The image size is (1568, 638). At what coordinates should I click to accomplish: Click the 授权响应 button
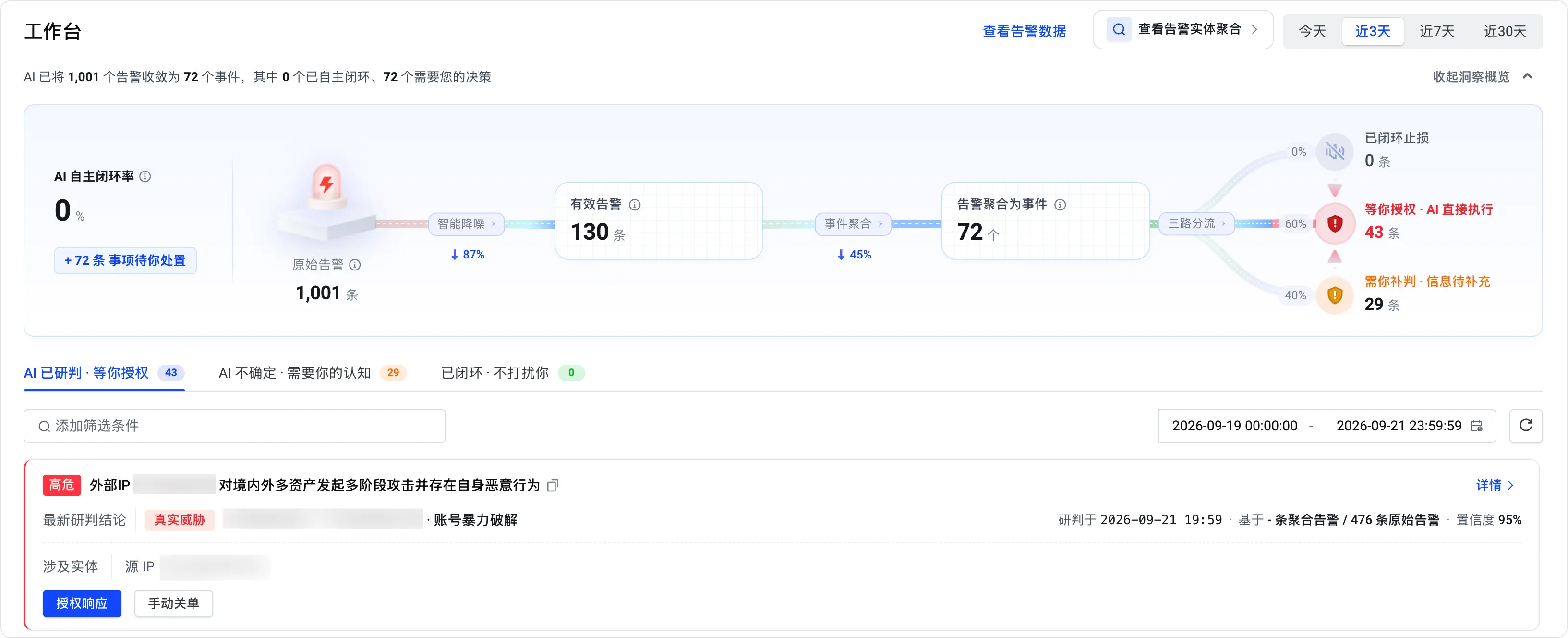click(x=82, y=603)
